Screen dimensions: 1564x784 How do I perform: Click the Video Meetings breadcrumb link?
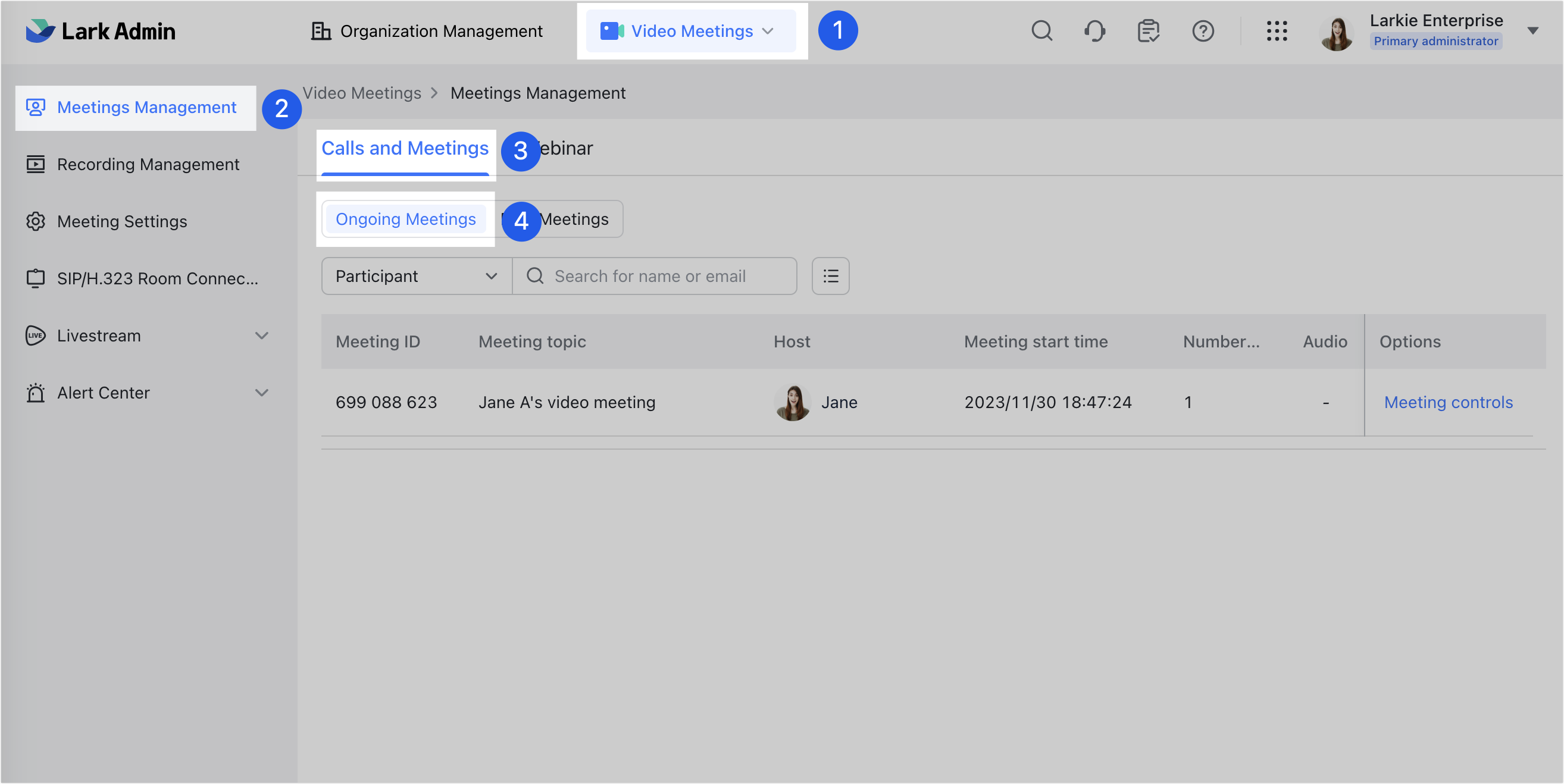pyautogui.click(x=362, y=93)
